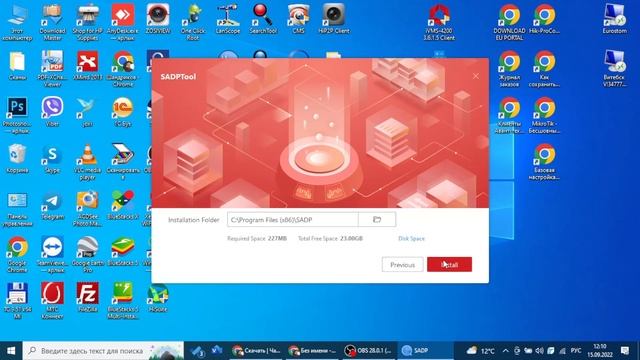Show hidden system tray icons

tap(505, 351)
